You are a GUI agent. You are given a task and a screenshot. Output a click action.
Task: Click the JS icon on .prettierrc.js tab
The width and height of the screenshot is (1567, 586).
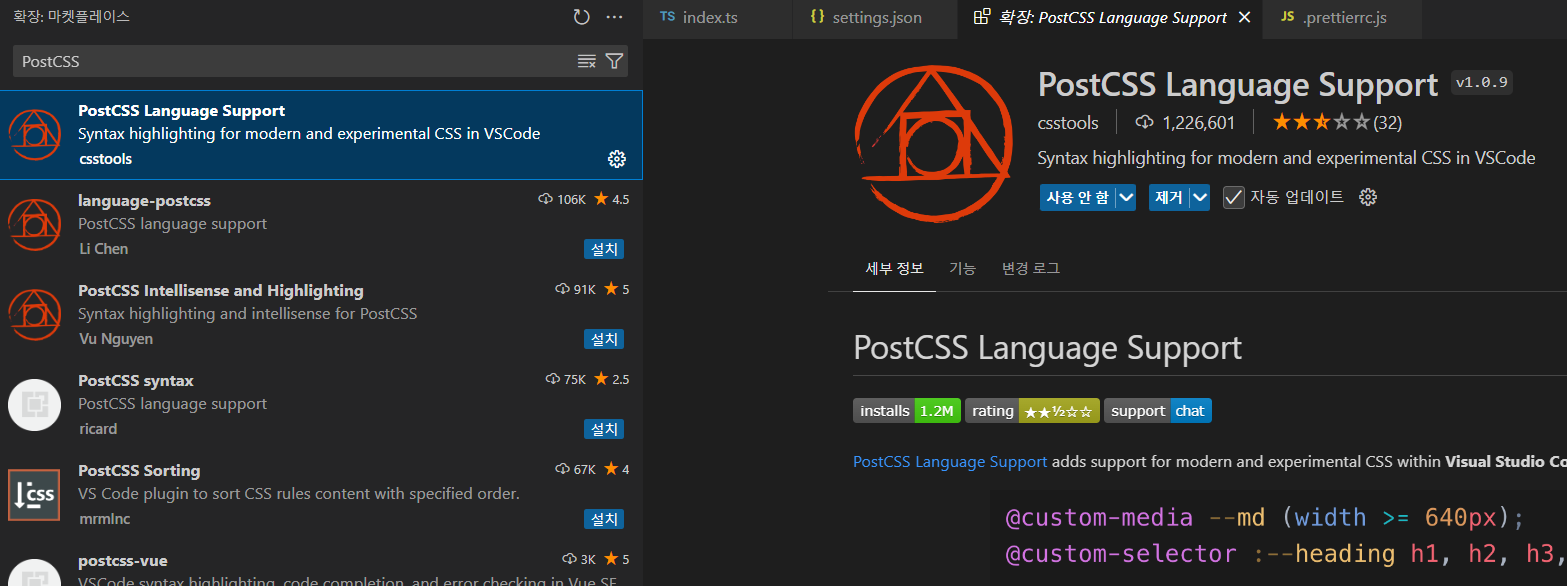[1288, 17]
